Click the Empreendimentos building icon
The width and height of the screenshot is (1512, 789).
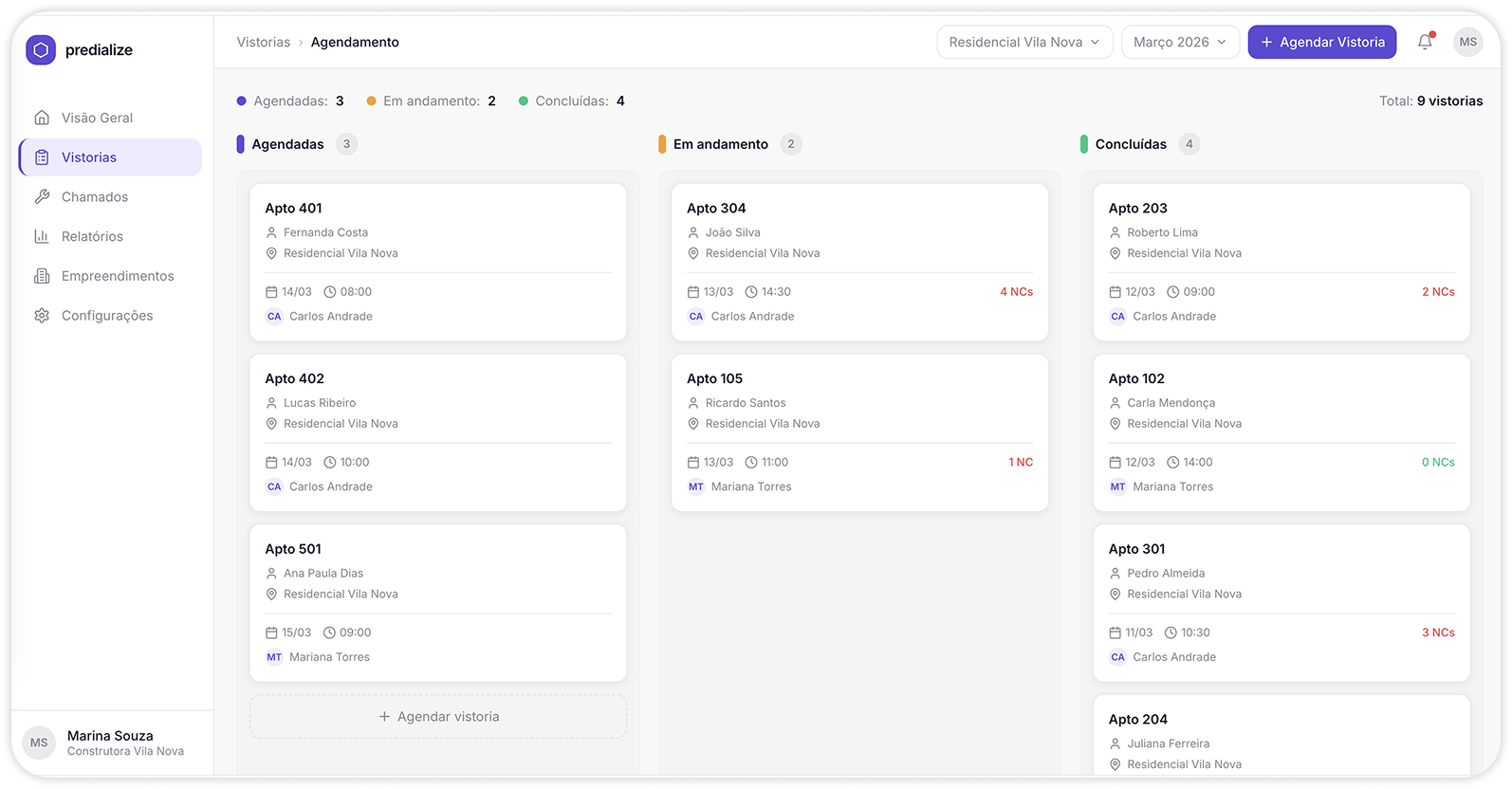point(42,276)
